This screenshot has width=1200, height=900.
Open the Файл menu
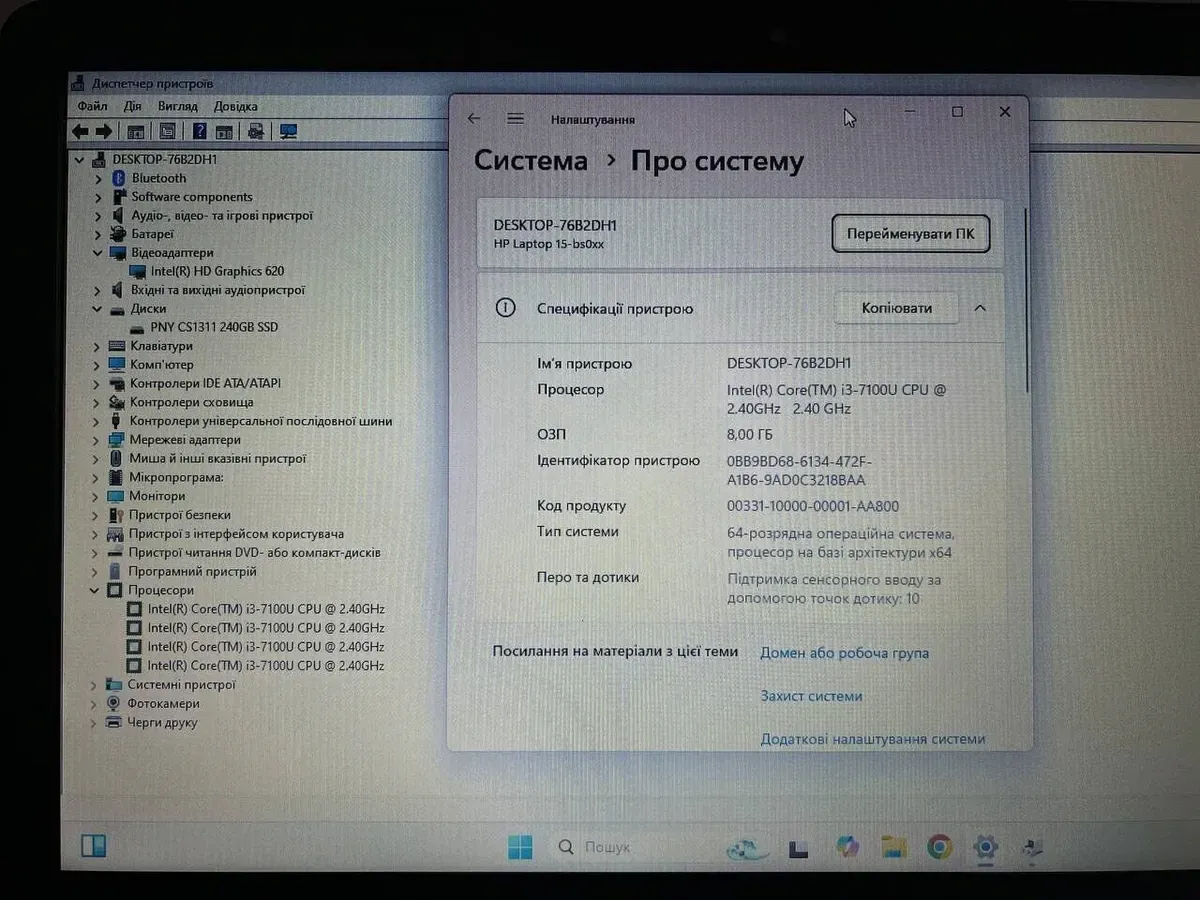tap(92, 106)
